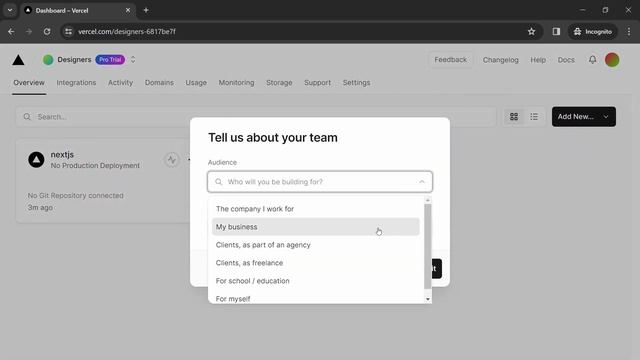Click the dropdown scrollbar up arrow
This screenshot has width=640, height=360.
pyautogui.click(x=427, y=200)
